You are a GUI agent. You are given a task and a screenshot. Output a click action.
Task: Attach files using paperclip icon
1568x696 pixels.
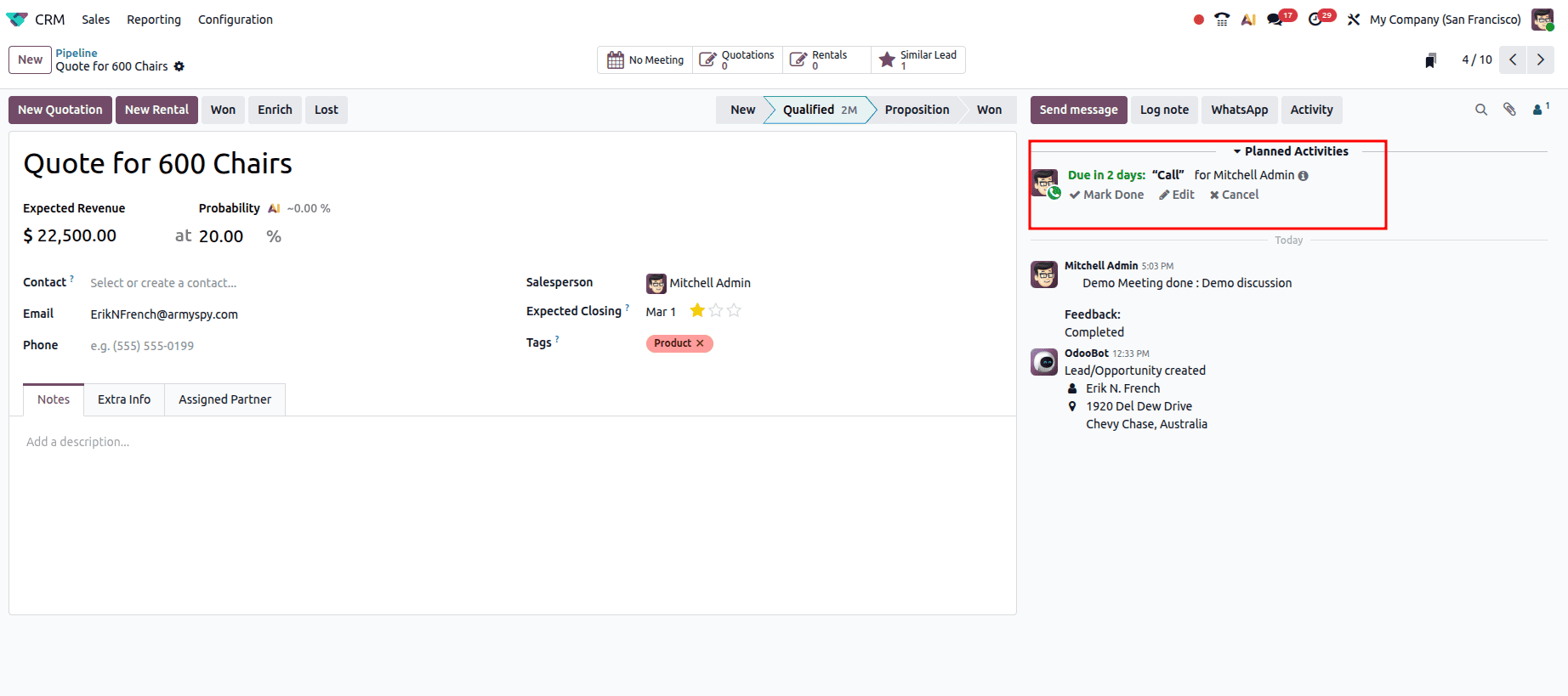(1509, 110)
